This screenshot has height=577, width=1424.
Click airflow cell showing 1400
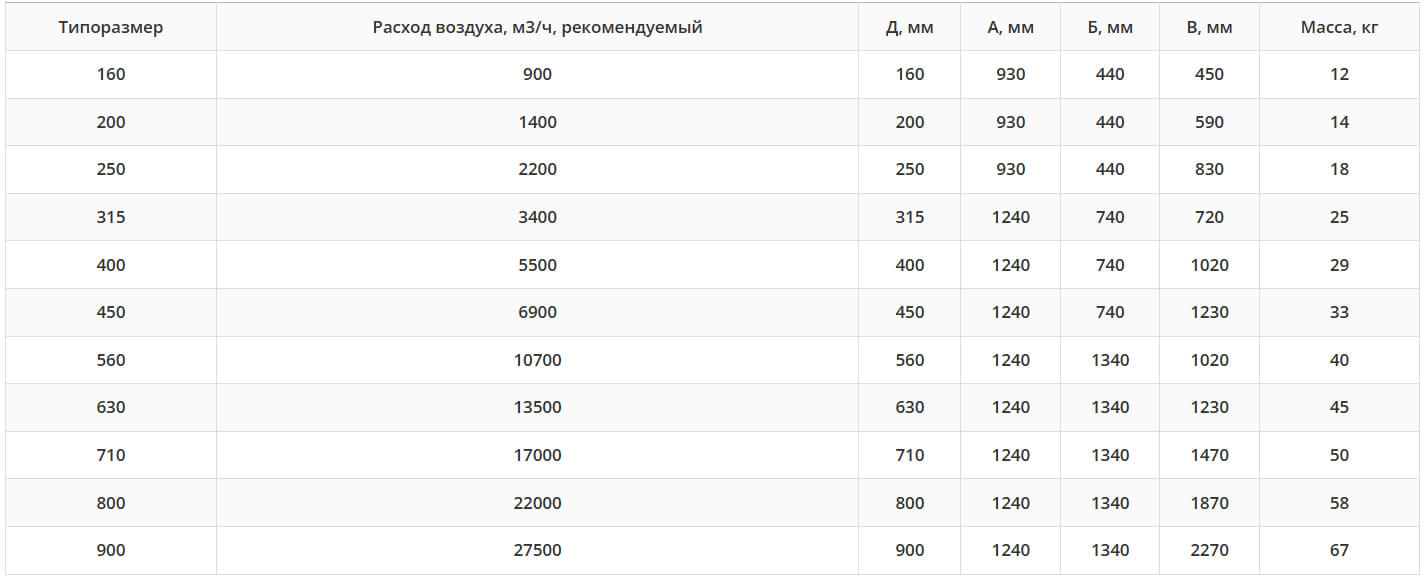pos(537,122)
